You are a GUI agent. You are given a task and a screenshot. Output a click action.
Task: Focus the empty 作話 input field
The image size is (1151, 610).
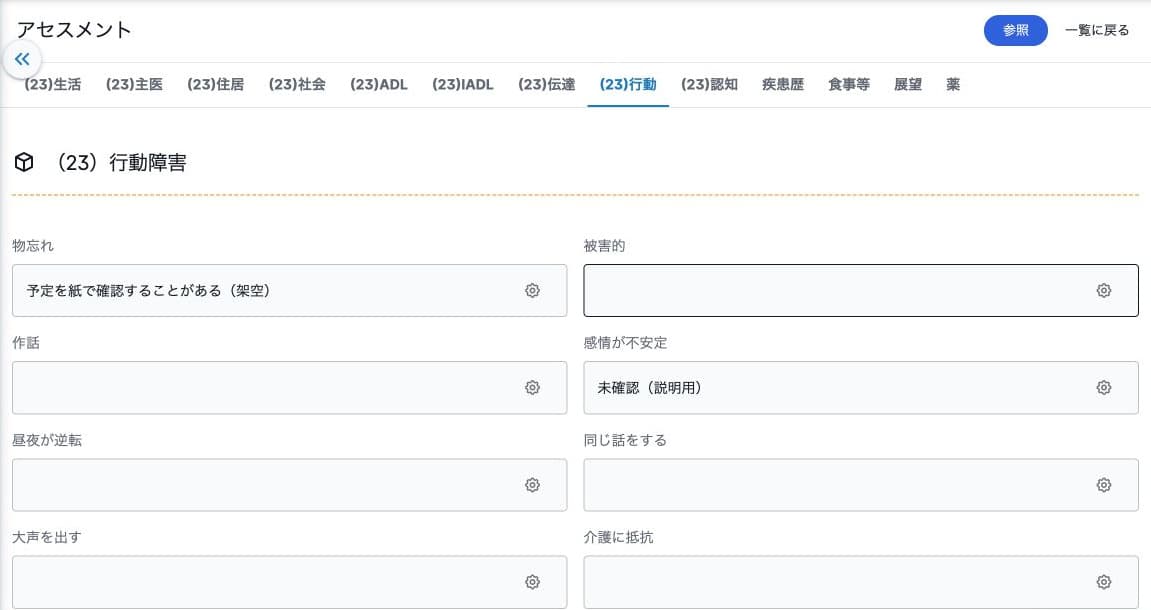[x=289, y=388]
